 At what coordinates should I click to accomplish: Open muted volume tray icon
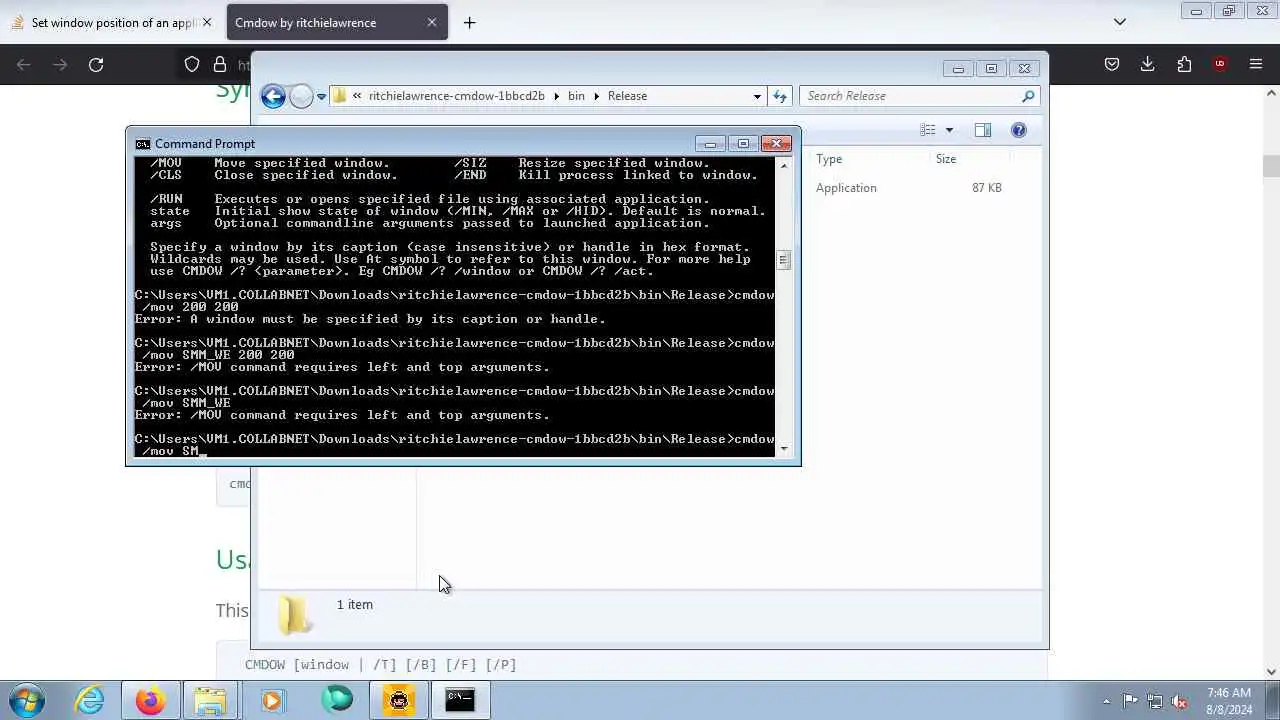pos(1180,701)
